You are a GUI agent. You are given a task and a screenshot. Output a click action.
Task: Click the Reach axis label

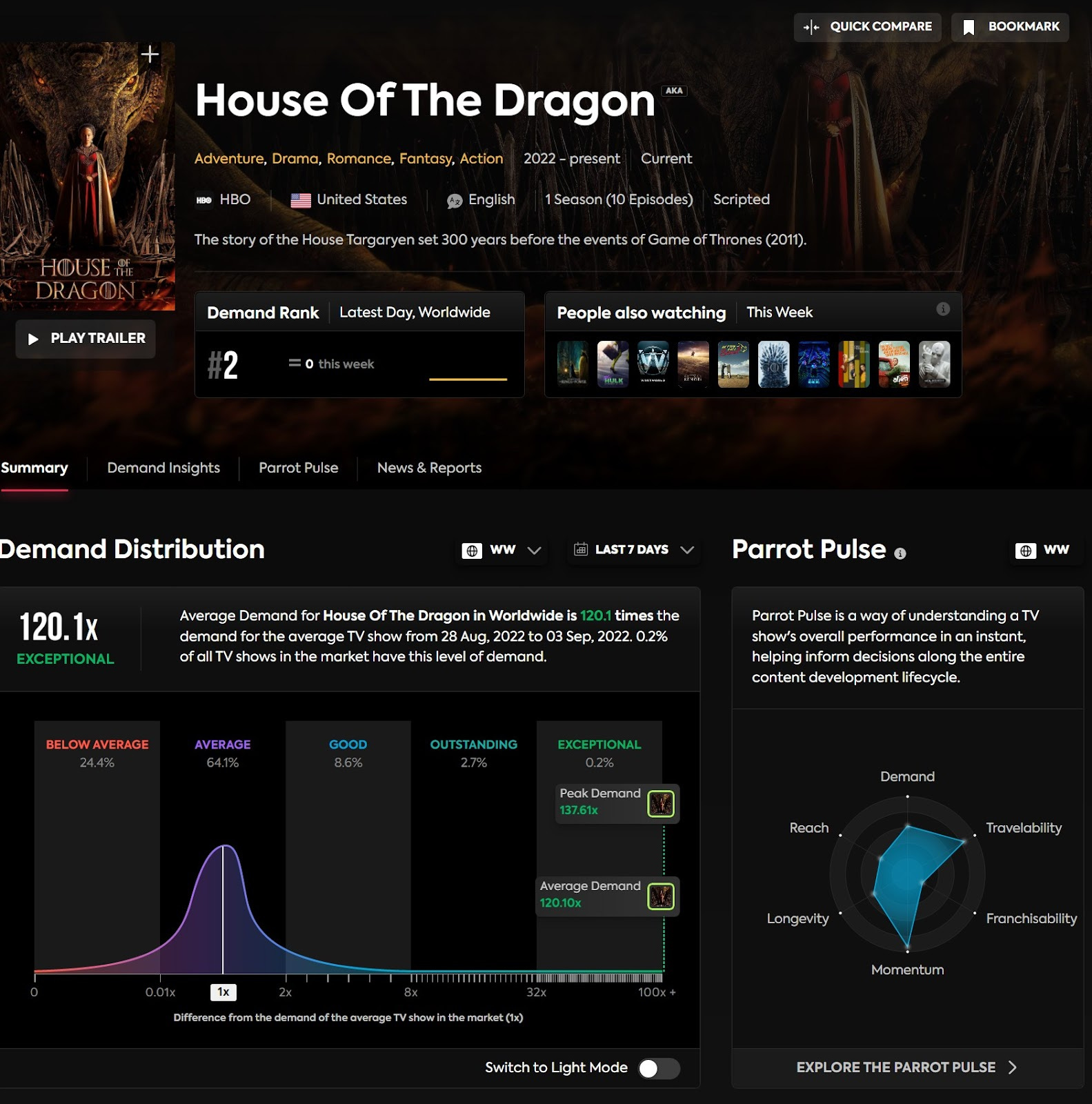(808, 828)
